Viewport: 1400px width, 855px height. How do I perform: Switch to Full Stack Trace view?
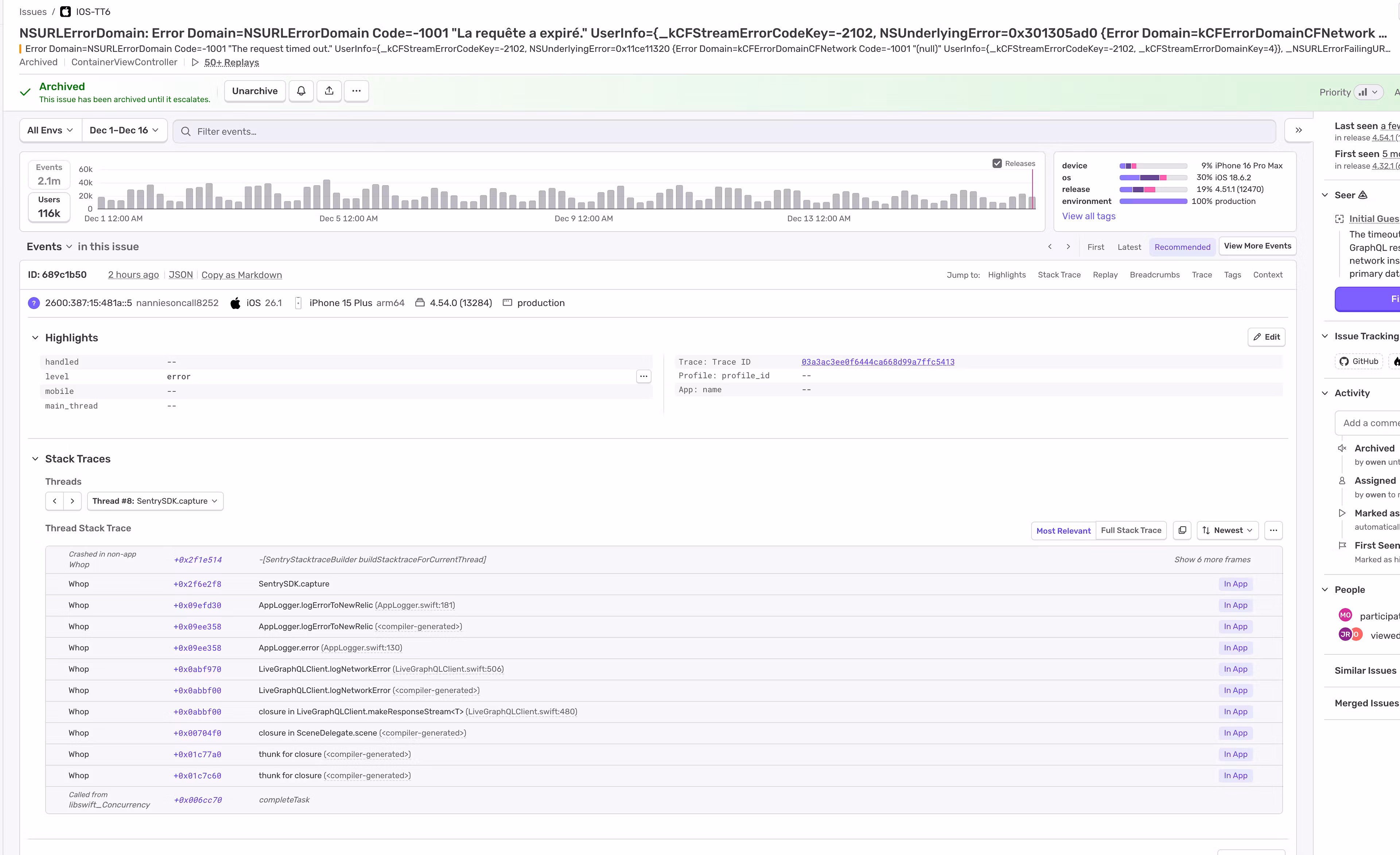[x=1131, y=530]
